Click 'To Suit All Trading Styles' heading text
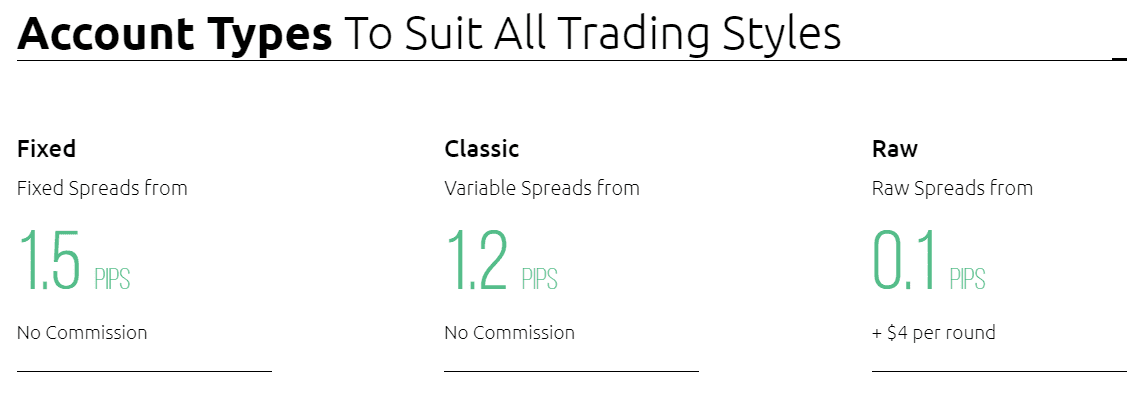Viewport: 1138px width, 393px height. point(593,33)
